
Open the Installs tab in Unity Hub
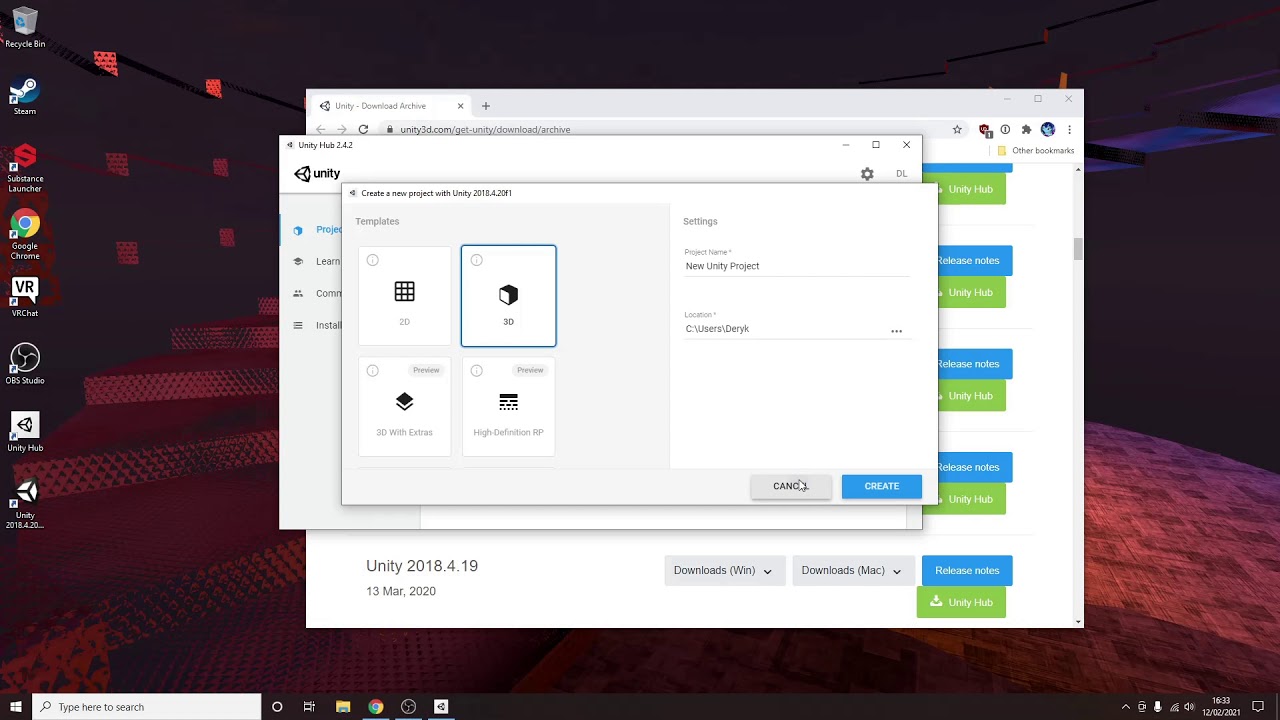(318, 326)
